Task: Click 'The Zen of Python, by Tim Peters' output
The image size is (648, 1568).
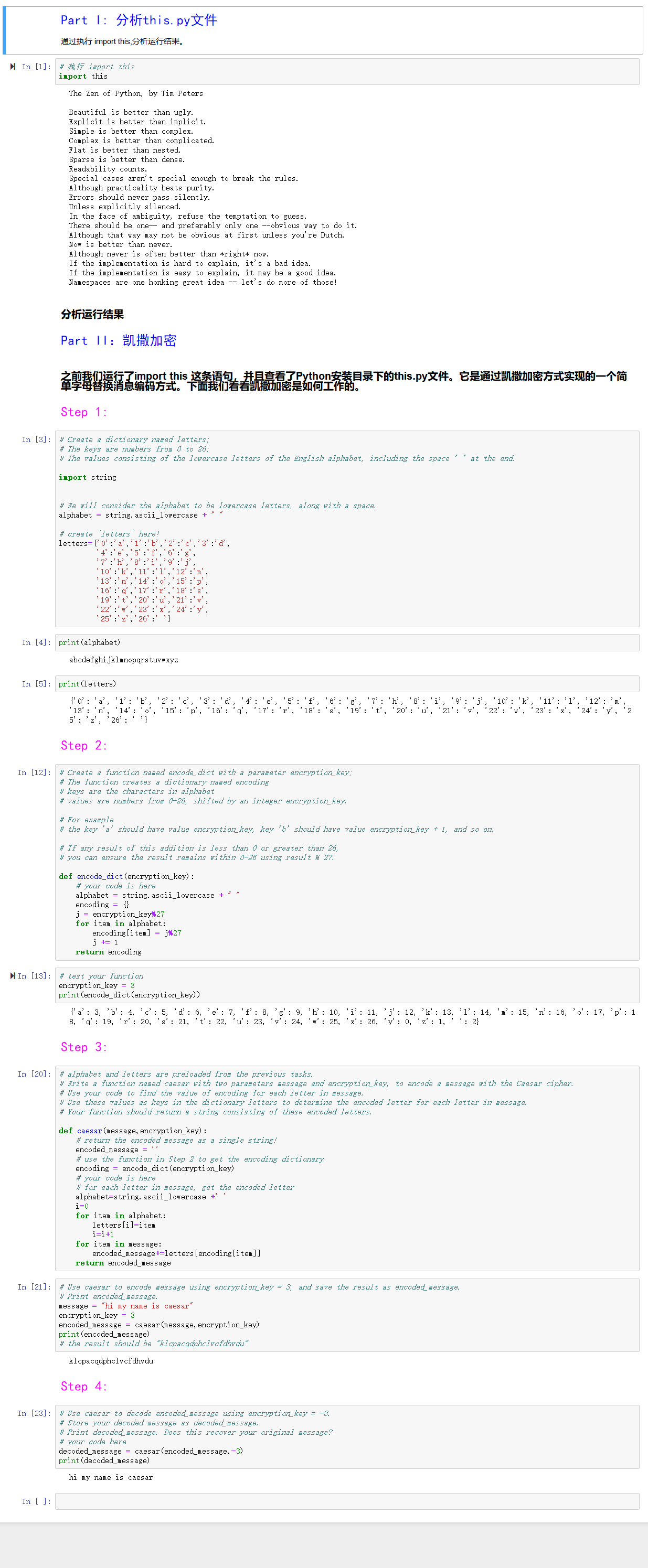Action: 136,93
